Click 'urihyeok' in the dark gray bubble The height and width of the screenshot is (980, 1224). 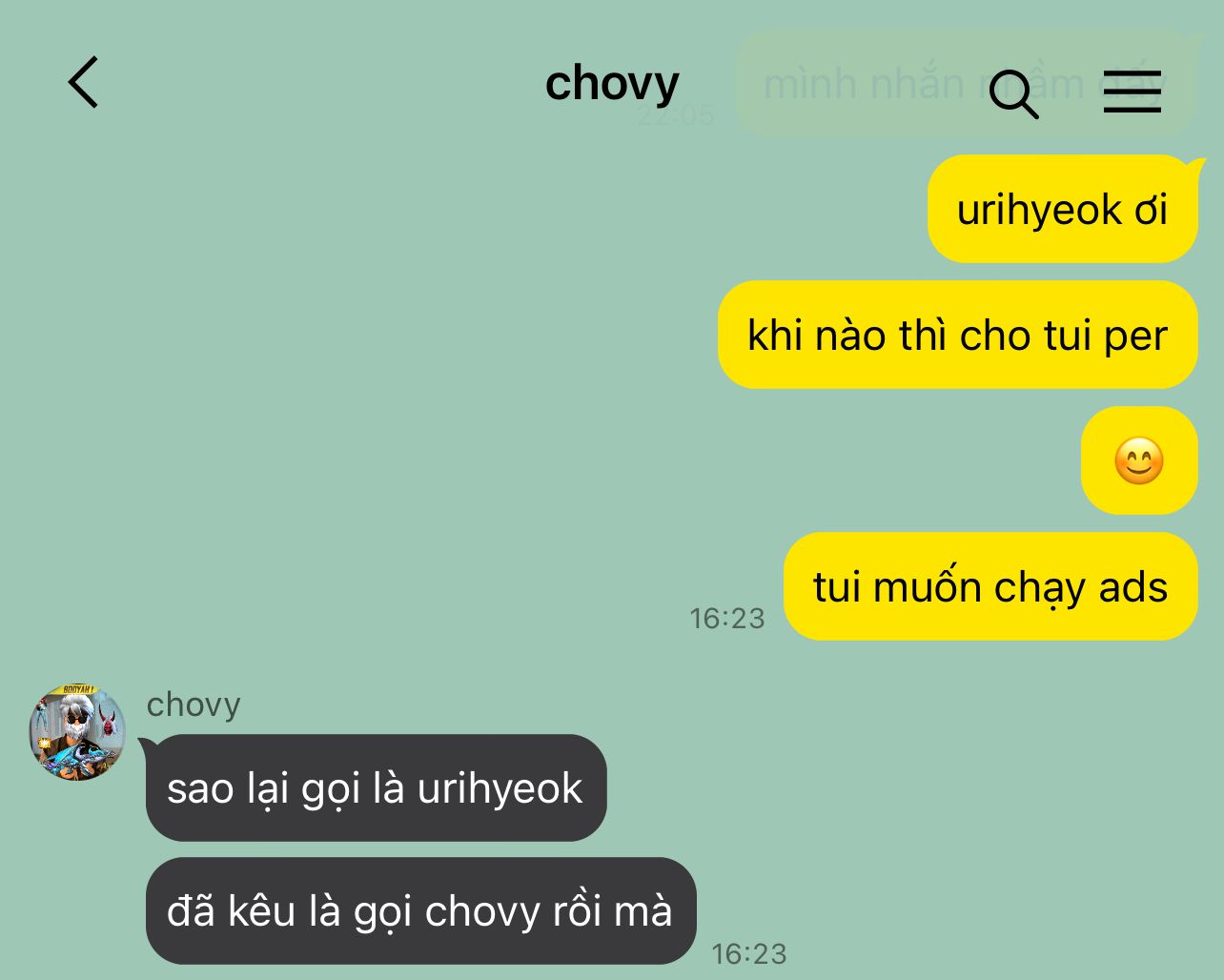point(500,789)
